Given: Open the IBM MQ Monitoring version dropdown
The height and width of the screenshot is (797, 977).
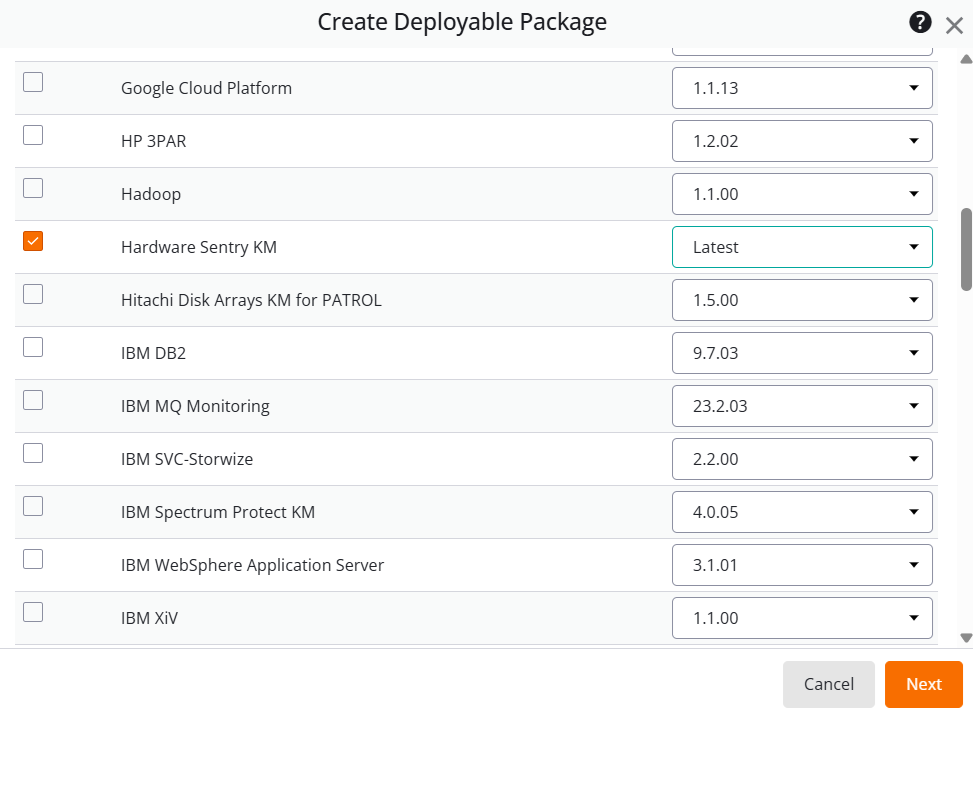Looking at the screenshot, I should [913, 406].
